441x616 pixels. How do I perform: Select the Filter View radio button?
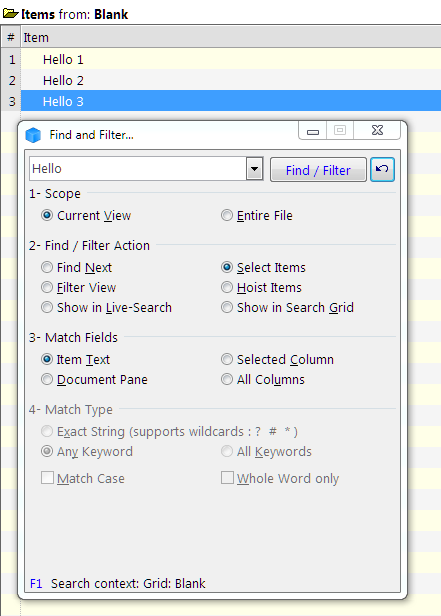79,288
